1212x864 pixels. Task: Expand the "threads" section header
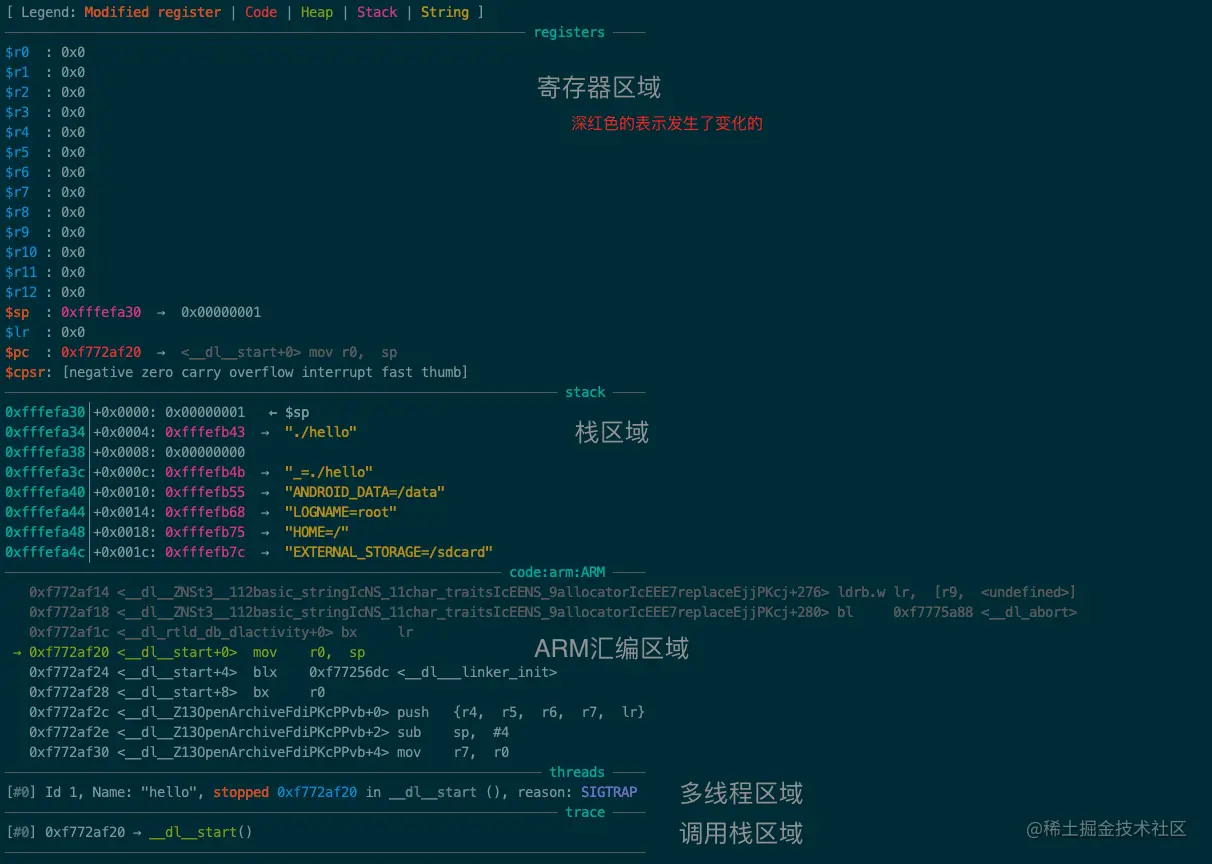tap(577, 771)
